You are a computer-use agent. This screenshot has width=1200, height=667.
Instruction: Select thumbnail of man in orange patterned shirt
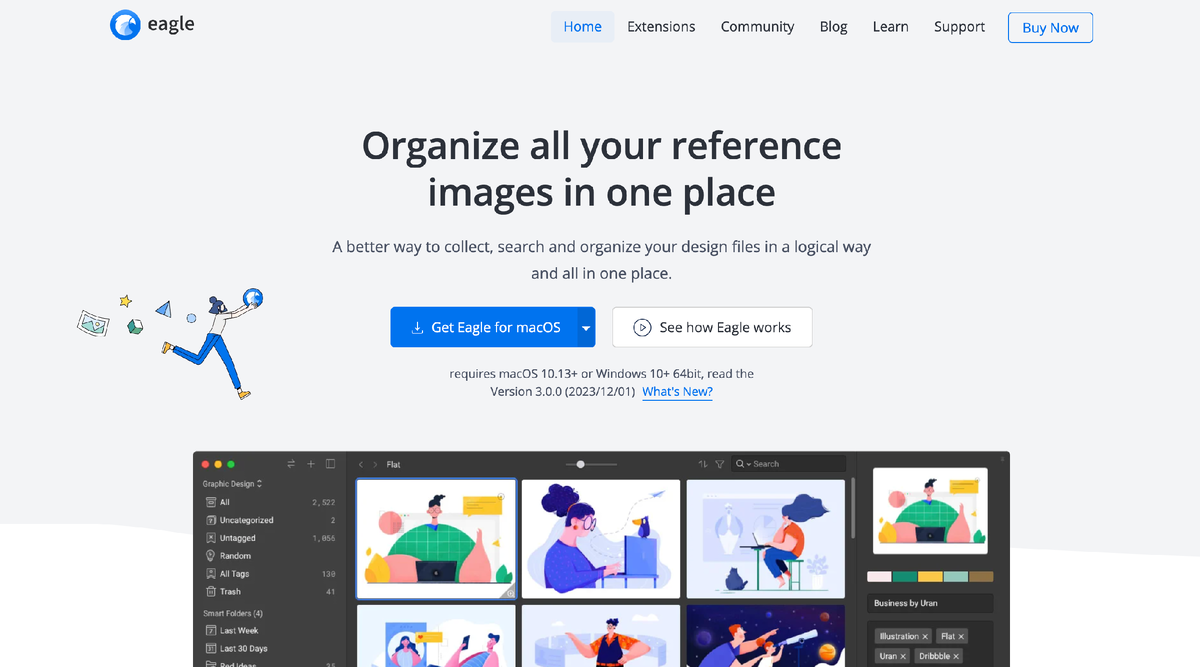[x=601, y=636]
